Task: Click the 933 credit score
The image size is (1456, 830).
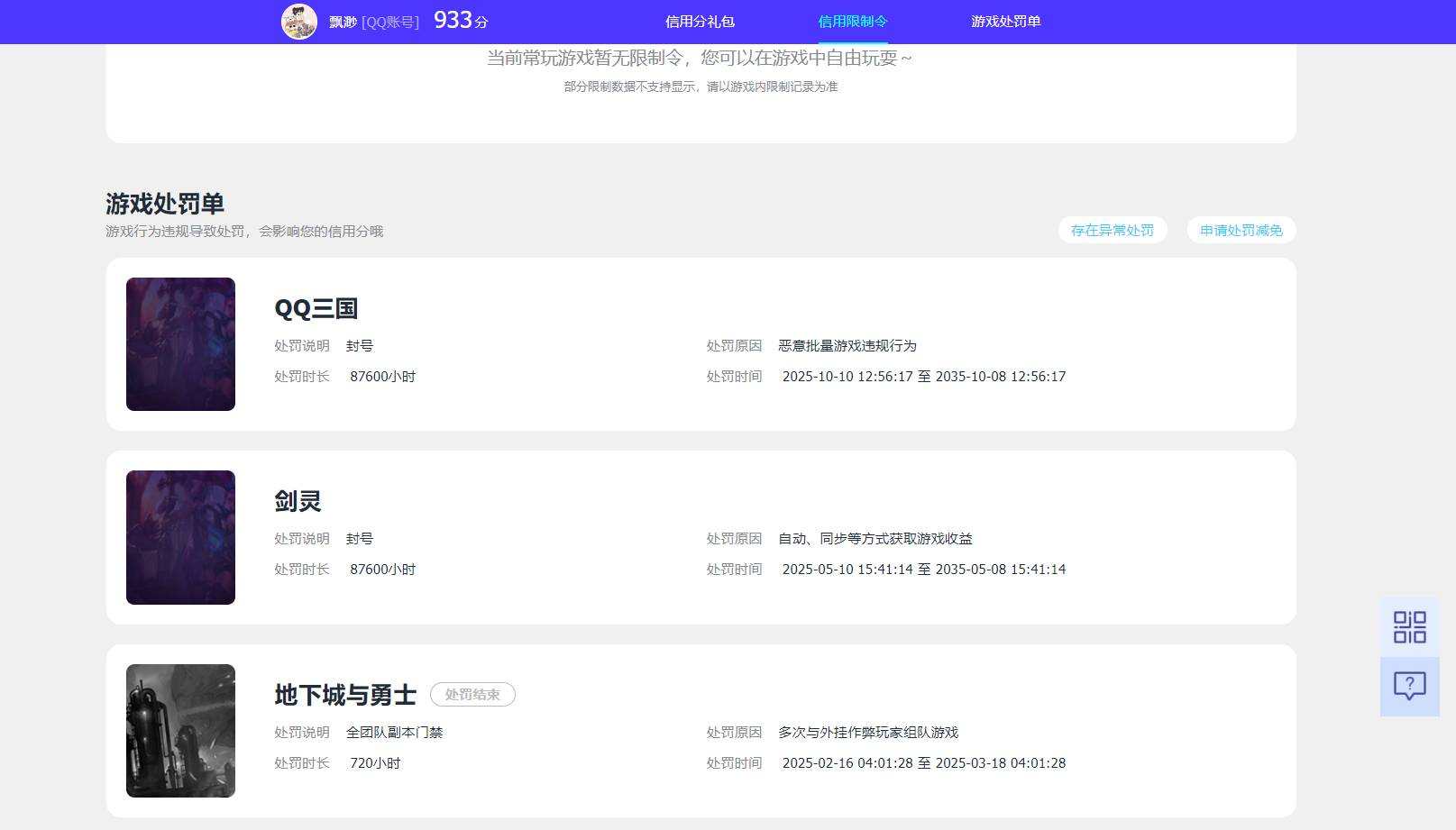Action: coord(461,20)
